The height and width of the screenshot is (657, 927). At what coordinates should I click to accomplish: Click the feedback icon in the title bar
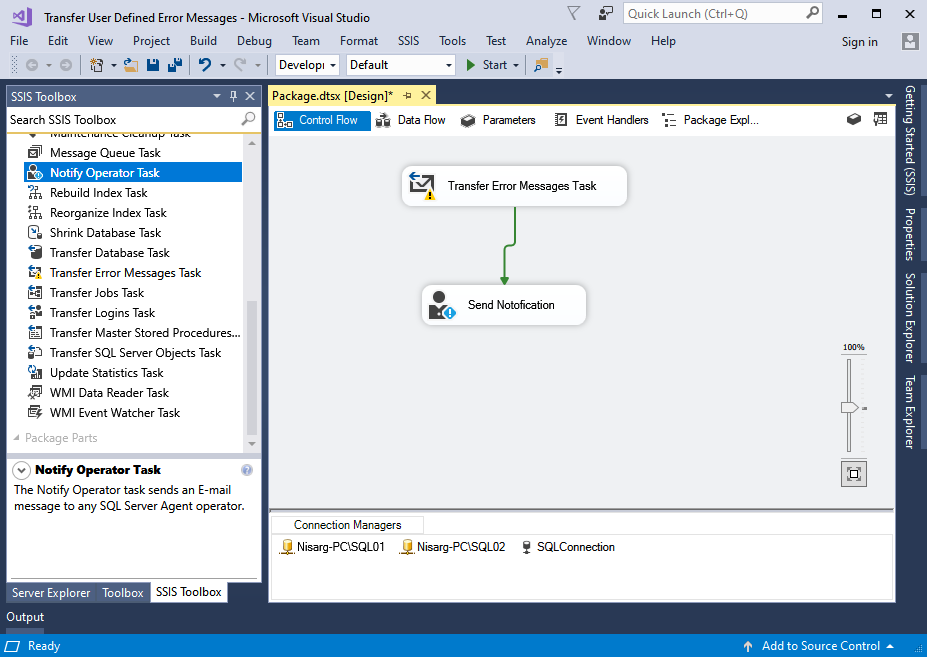[x=605, y=14]
